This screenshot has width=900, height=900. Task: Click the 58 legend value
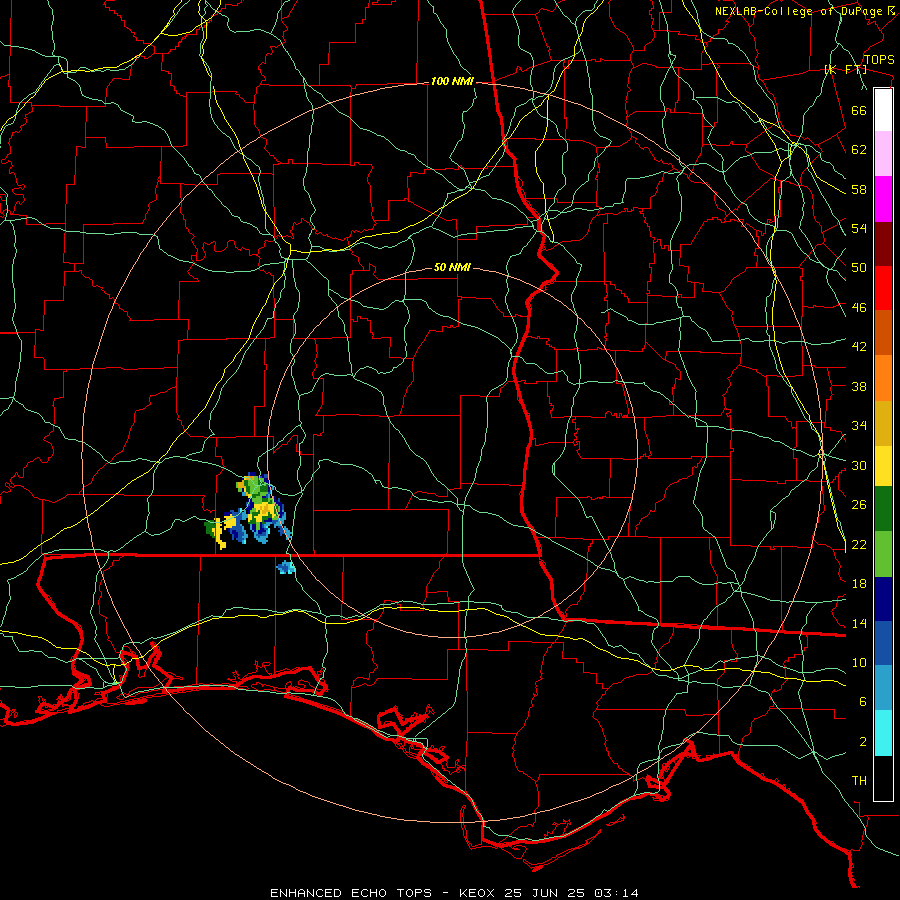(859, 189)
